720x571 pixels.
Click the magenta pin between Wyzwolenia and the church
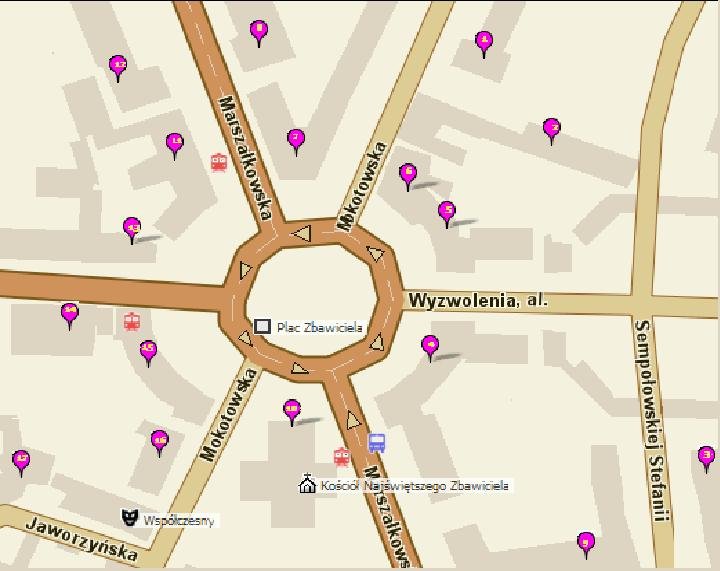(430, 348)
